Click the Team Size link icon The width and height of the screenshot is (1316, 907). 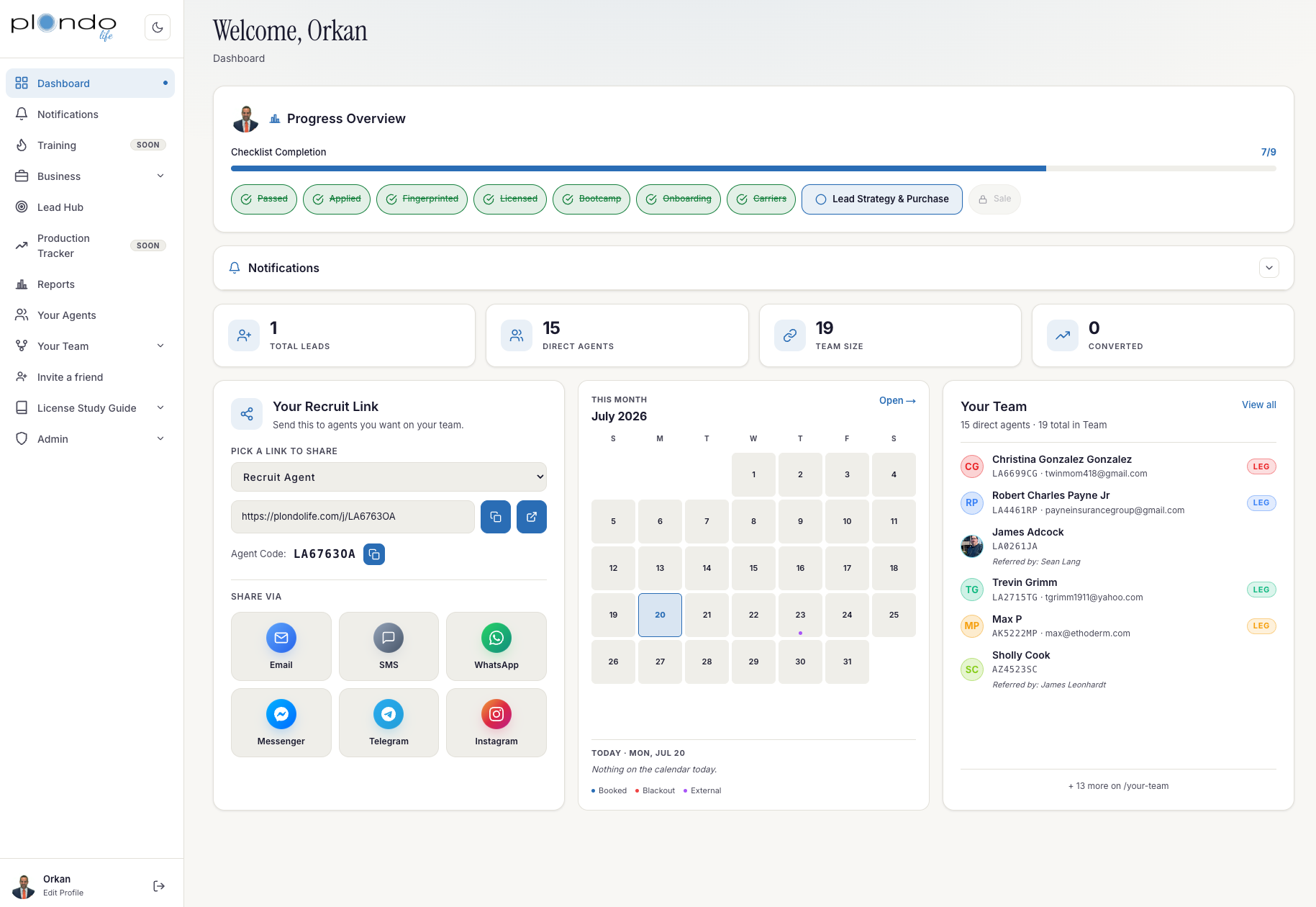(x=790, y=335)
